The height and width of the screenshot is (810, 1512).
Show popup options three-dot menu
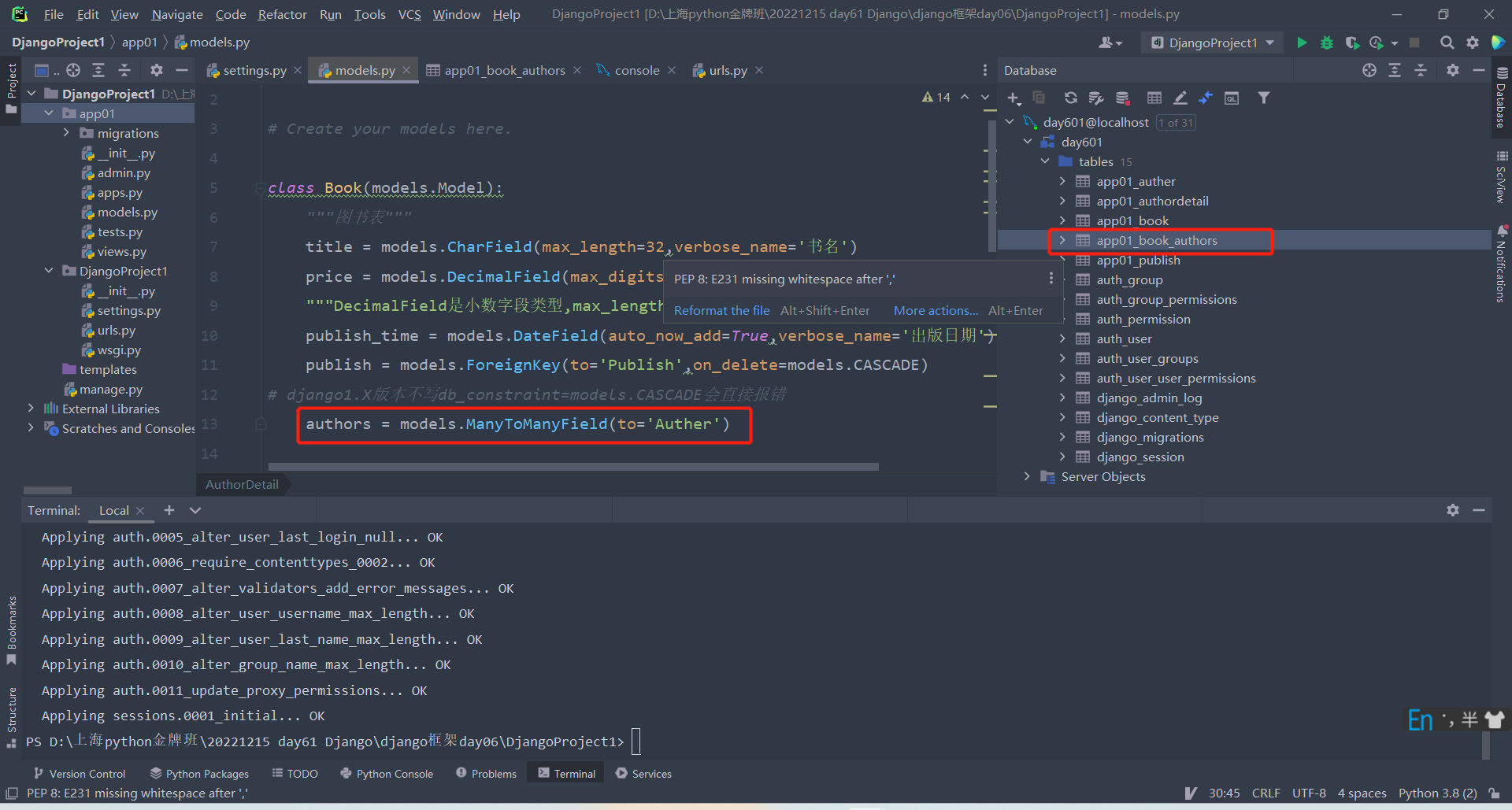point(1051,279)
